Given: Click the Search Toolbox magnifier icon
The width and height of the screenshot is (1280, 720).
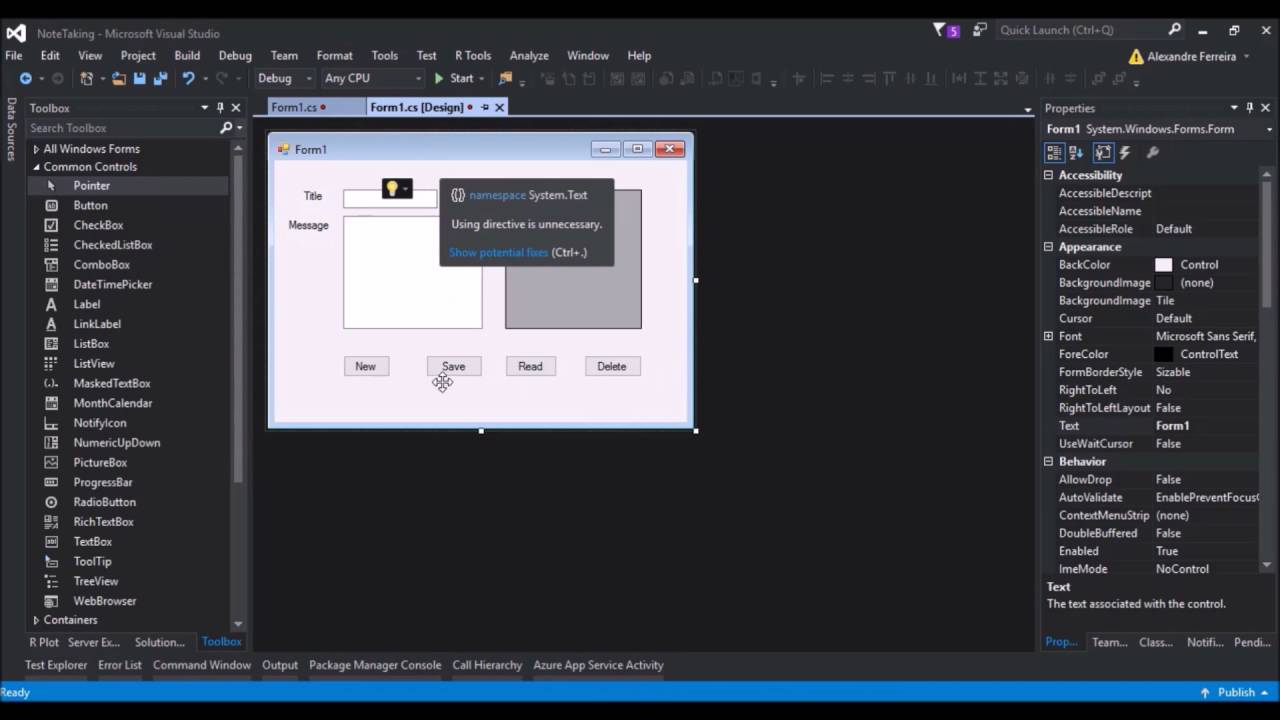Looking at the screenshot, I should 226,128.
